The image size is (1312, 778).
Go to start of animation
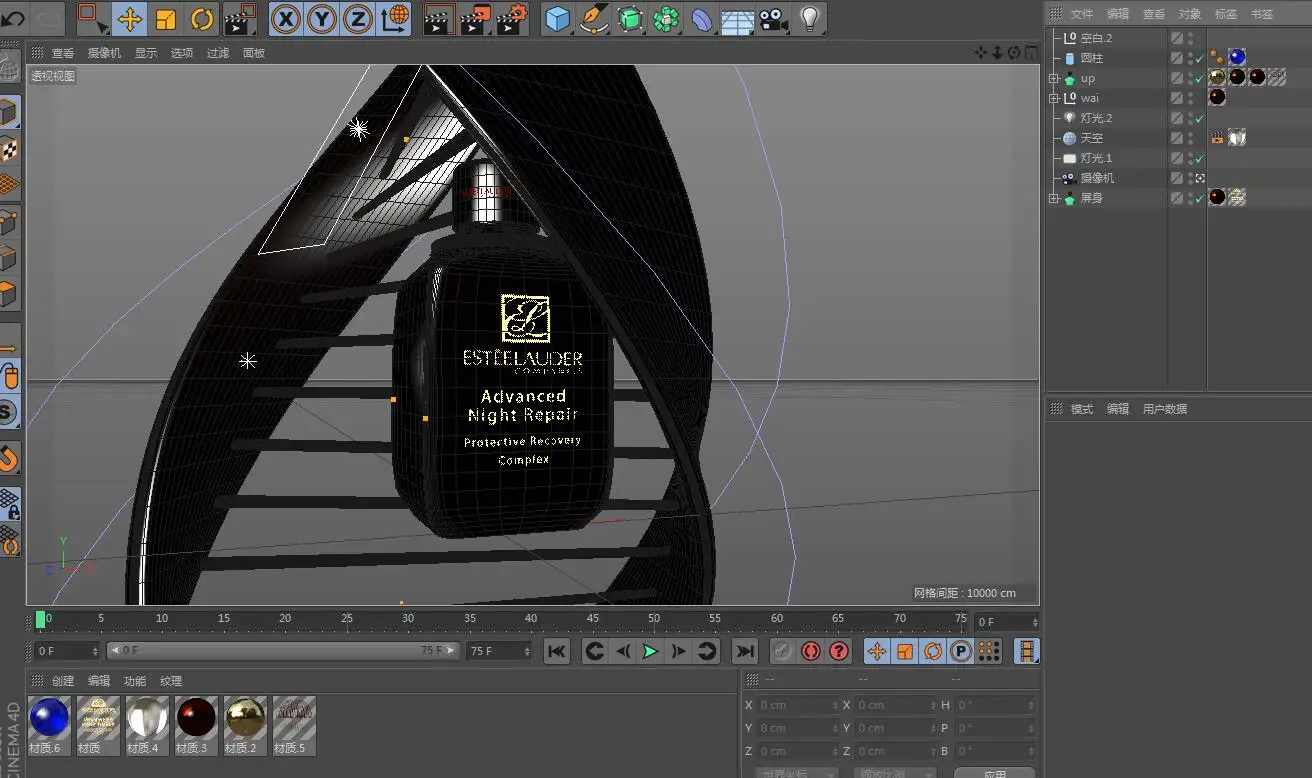[557, 651]
